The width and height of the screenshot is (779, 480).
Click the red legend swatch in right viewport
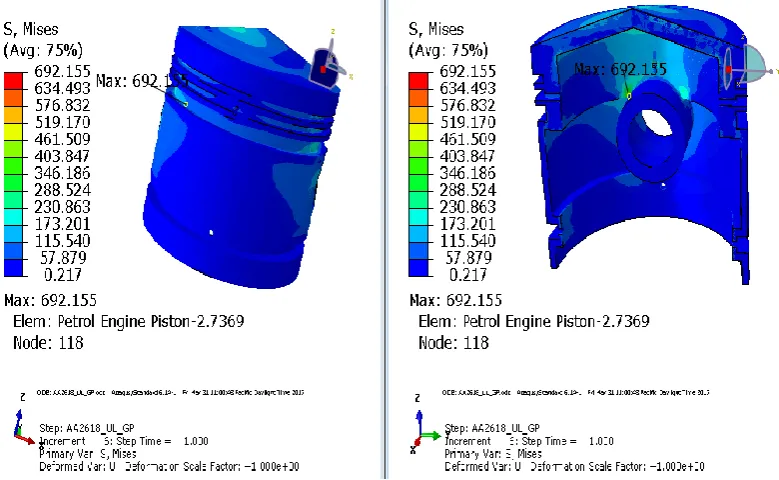click(x=418, y=81)
